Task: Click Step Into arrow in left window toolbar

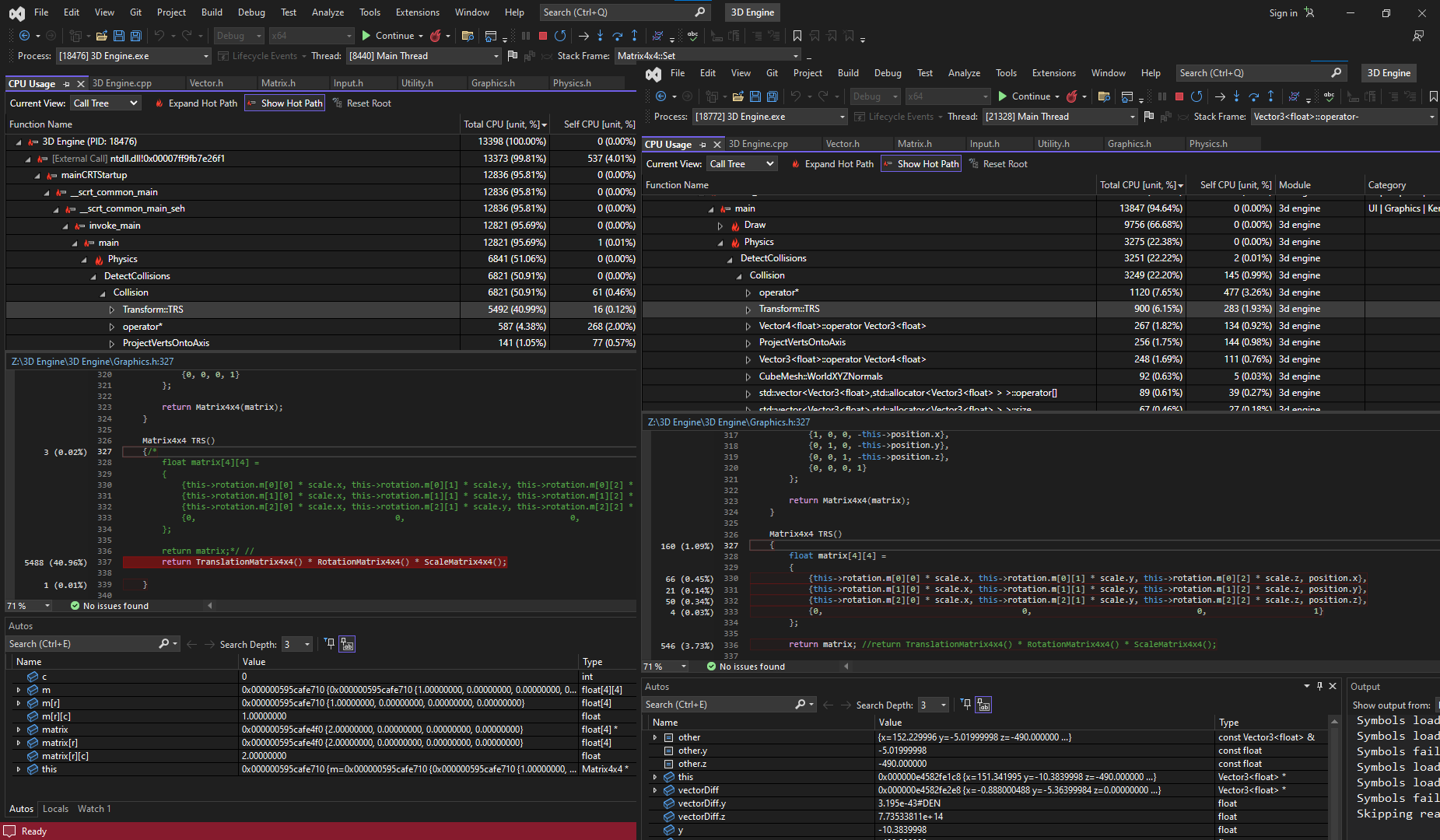Action: coord(600,36)
